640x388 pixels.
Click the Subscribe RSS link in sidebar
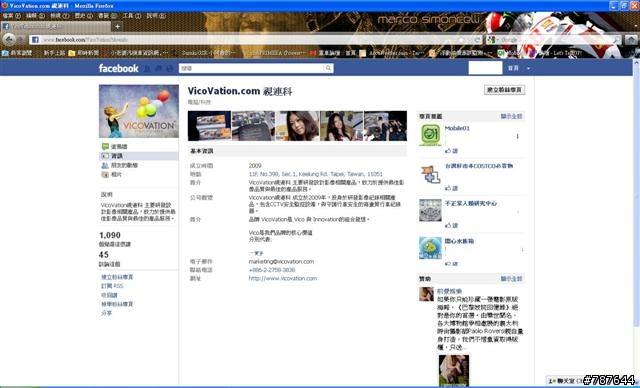coord(112,286)
